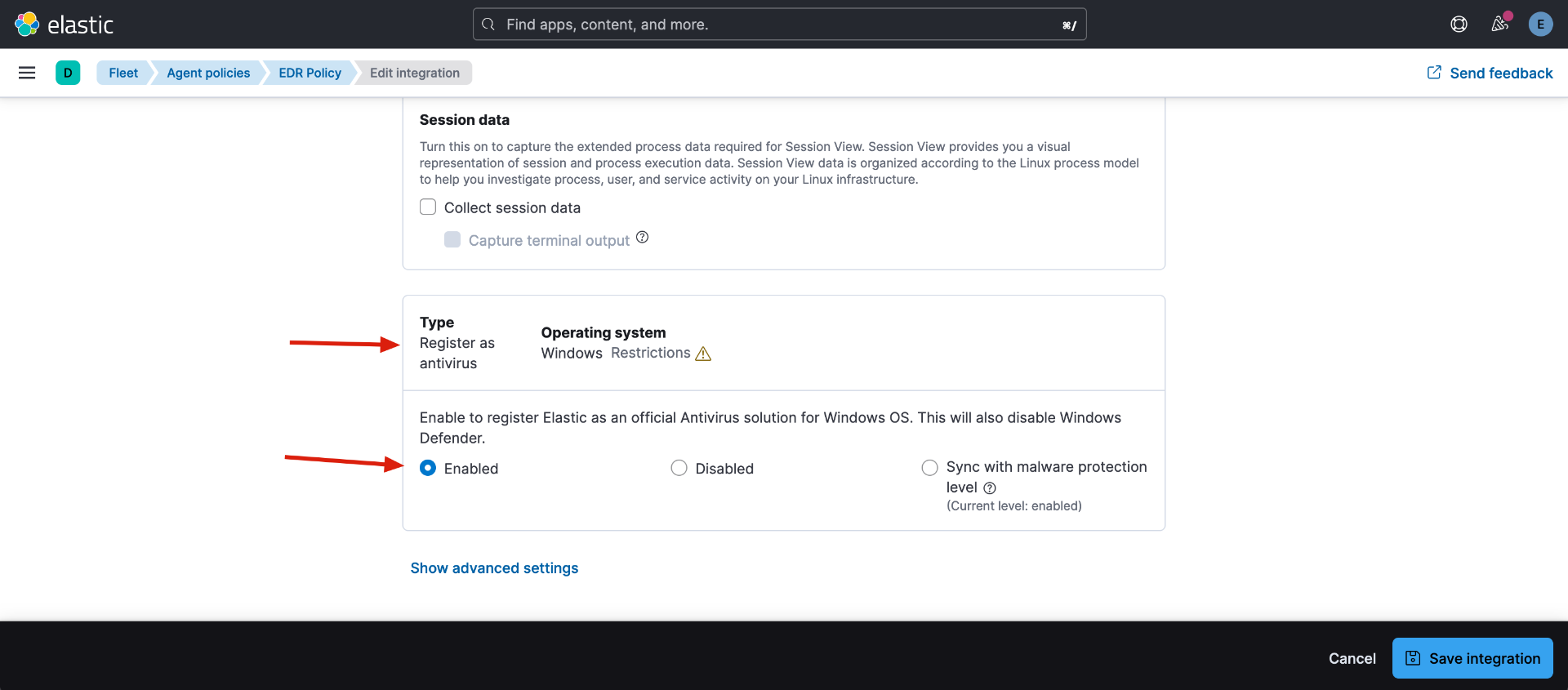Go to the Agent policies breadcrumb
Viewport: 1568px width, 690px height.
(x=208, y=73)
